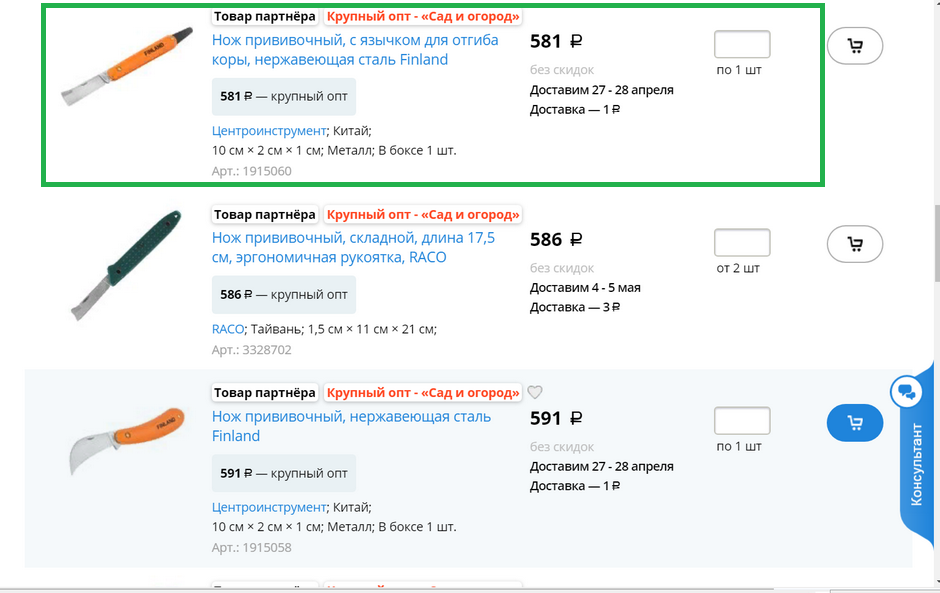The height and width of the screenshot is (593, 940).
Task: Open stainless steel Finland grafting knife link
Action: (351, 426)
